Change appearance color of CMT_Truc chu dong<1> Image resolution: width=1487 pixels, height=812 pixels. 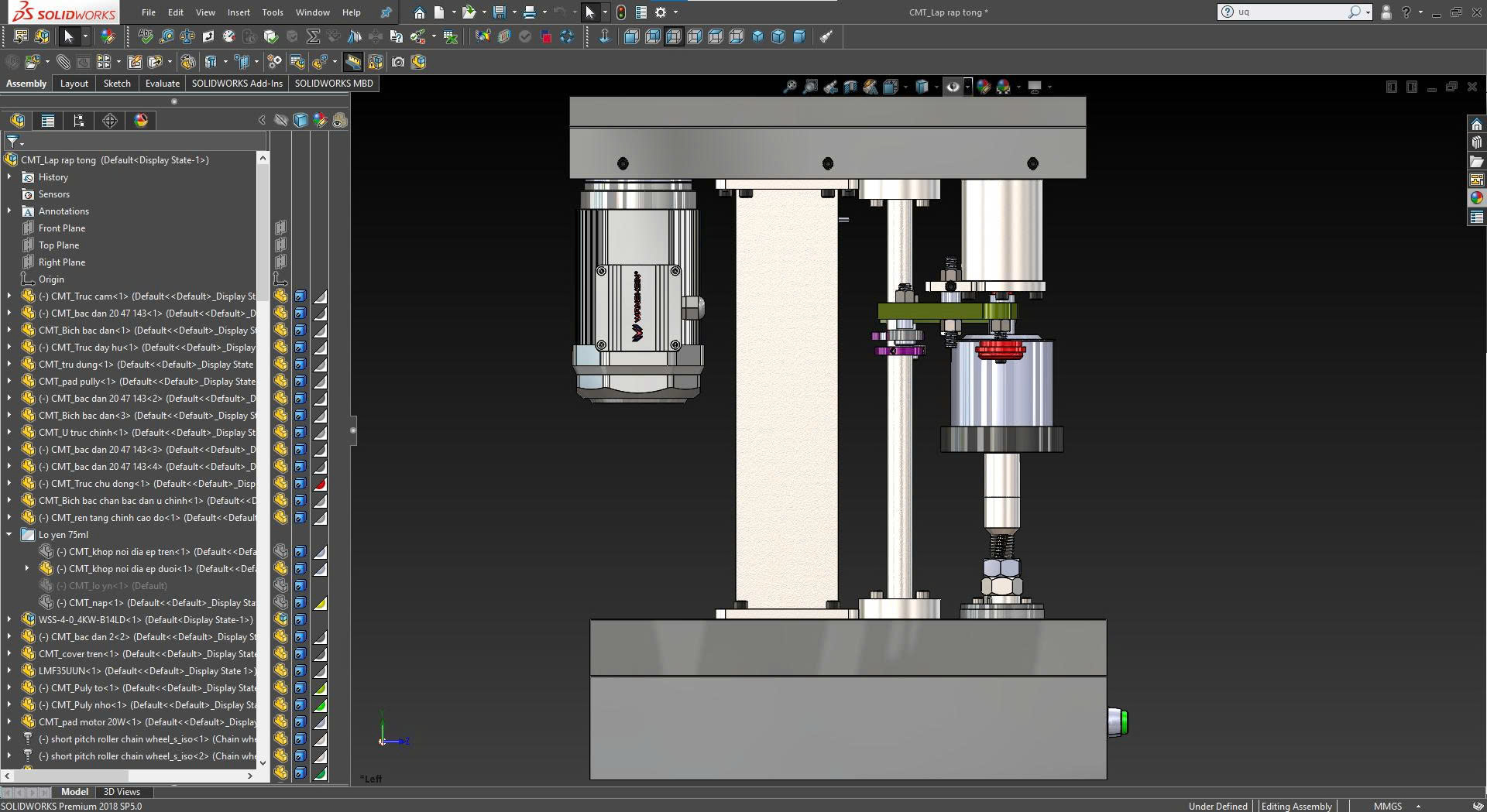(320, 484)
